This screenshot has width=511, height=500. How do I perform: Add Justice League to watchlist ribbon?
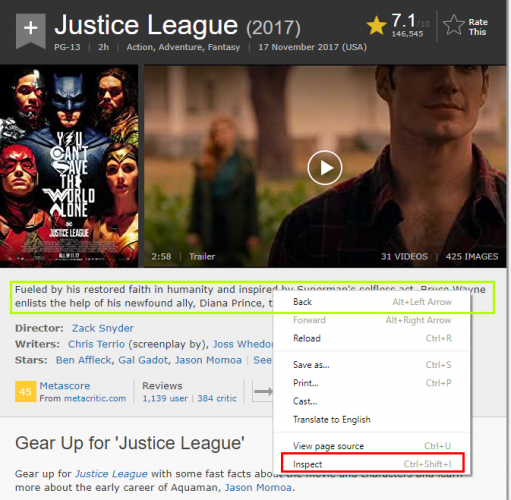click(30, 31)
